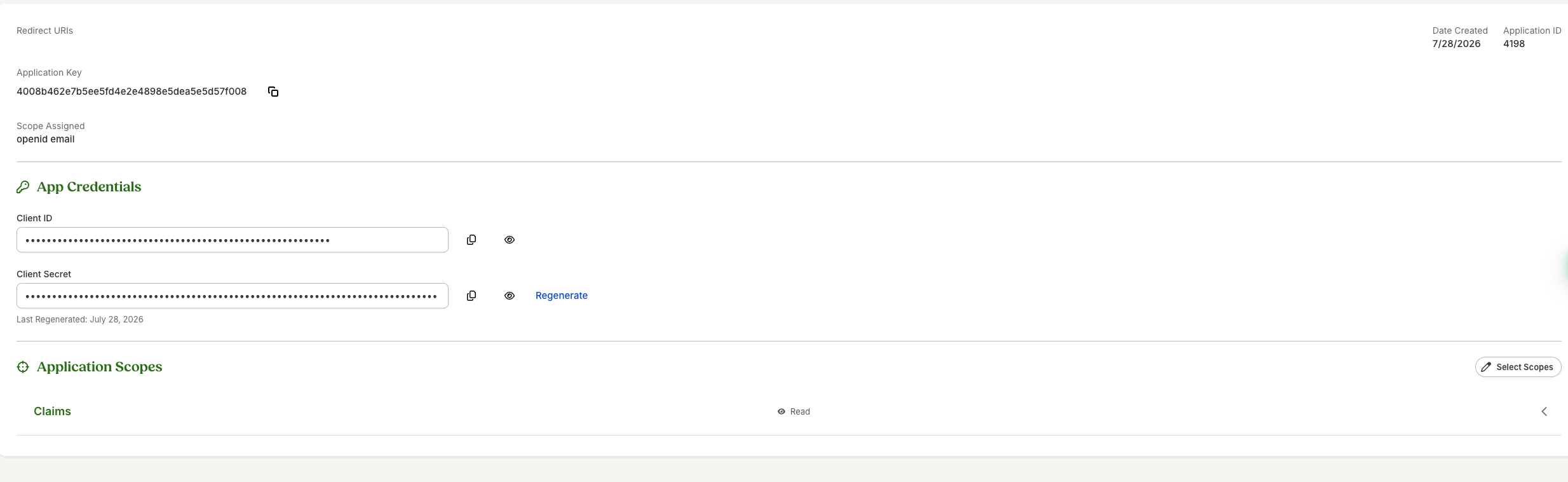Copy the Client ID to clipboard
1568x482 pixels.
tap(471, 240)
